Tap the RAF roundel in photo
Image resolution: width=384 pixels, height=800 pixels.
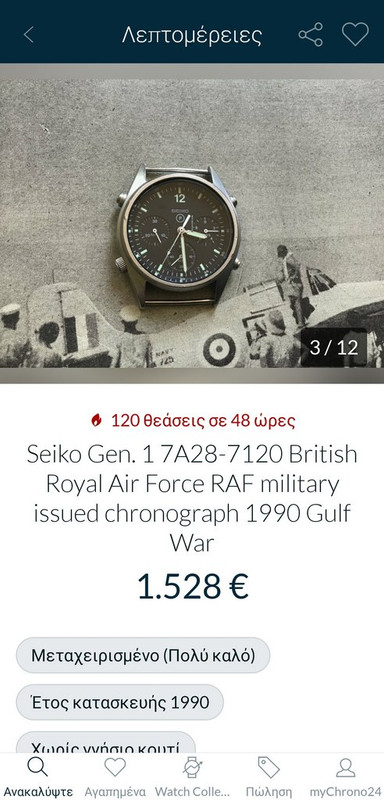point(219,350)
